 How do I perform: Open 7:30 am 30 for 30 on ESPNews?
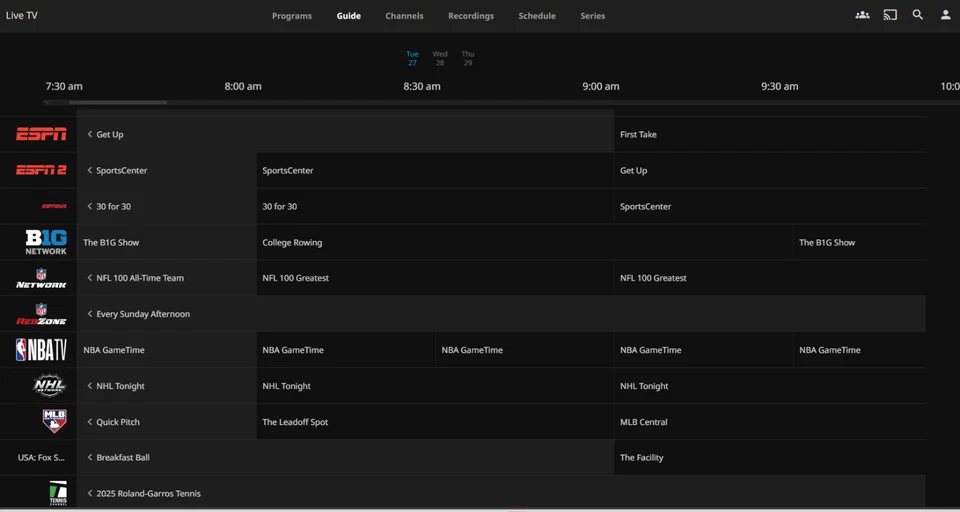pyautogui.click(x=167, y=206)
